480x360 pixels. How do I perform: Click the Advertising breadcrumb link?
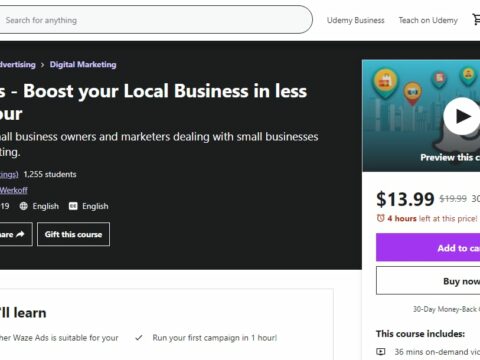(18, 64)
